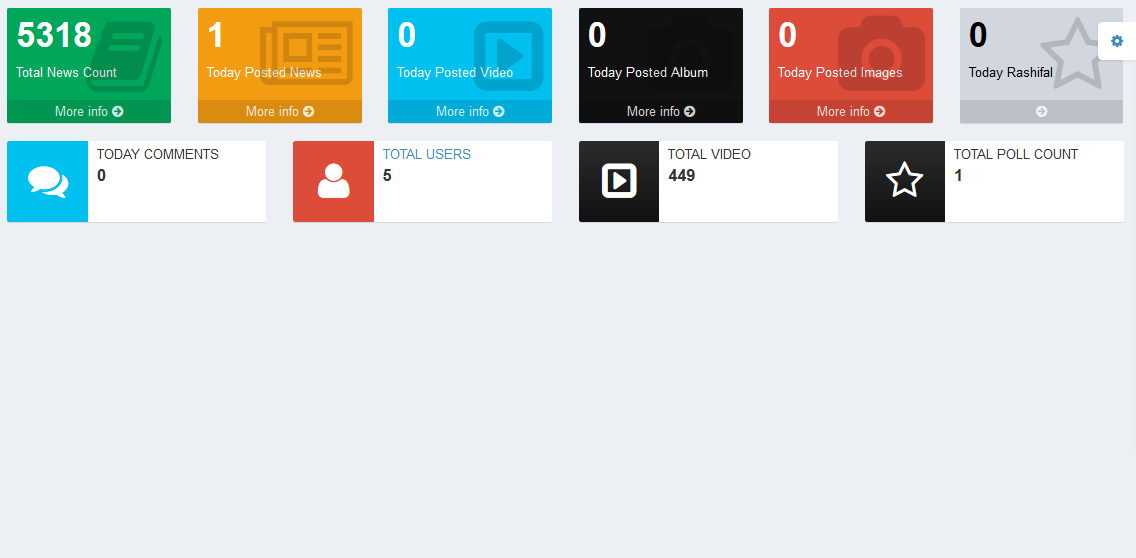1136x558 pixels.
Task: Click the Today Posted Album label
Action: coord(648,72)
